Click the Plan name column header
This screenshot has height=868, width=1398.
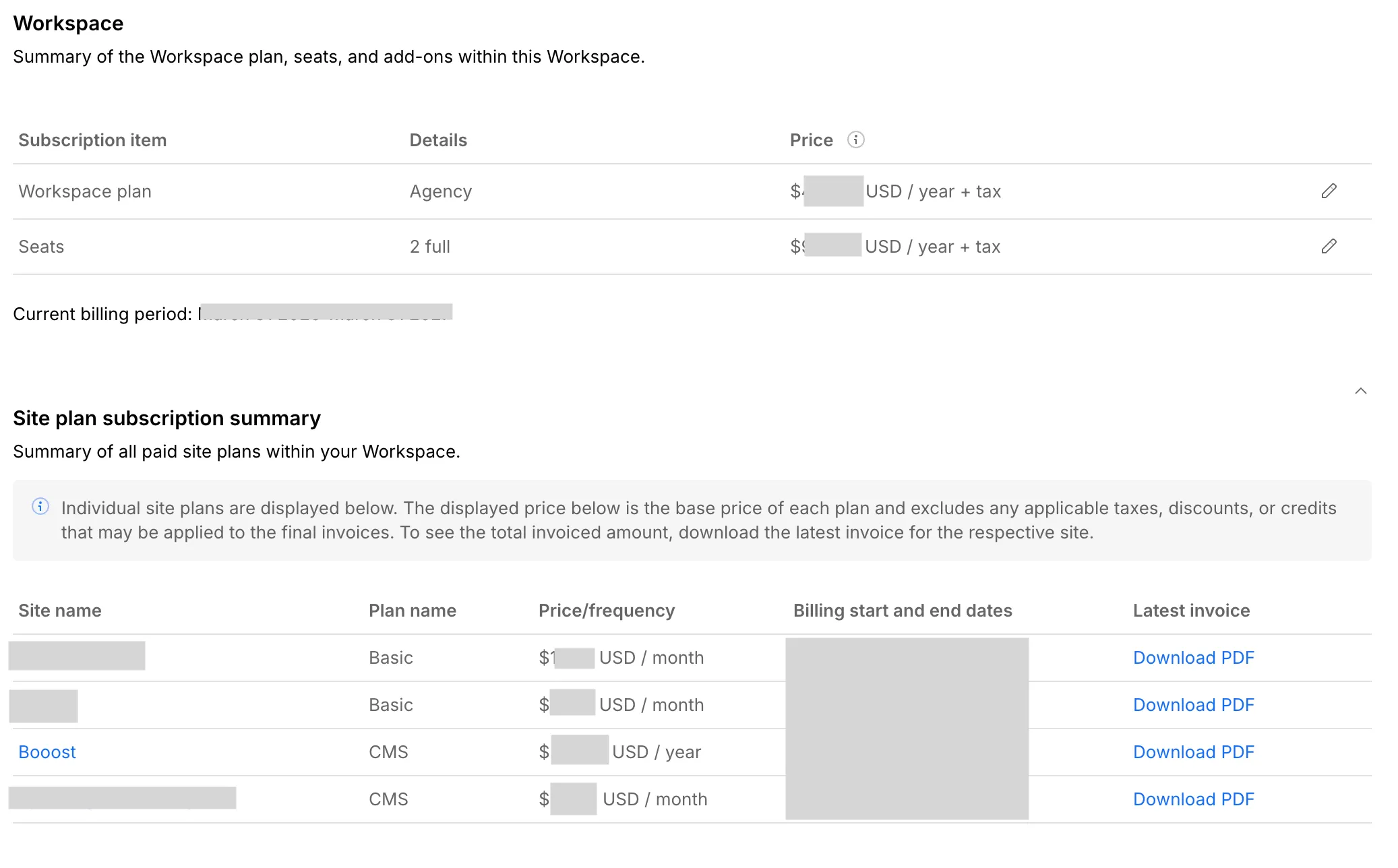click(413, 611)
